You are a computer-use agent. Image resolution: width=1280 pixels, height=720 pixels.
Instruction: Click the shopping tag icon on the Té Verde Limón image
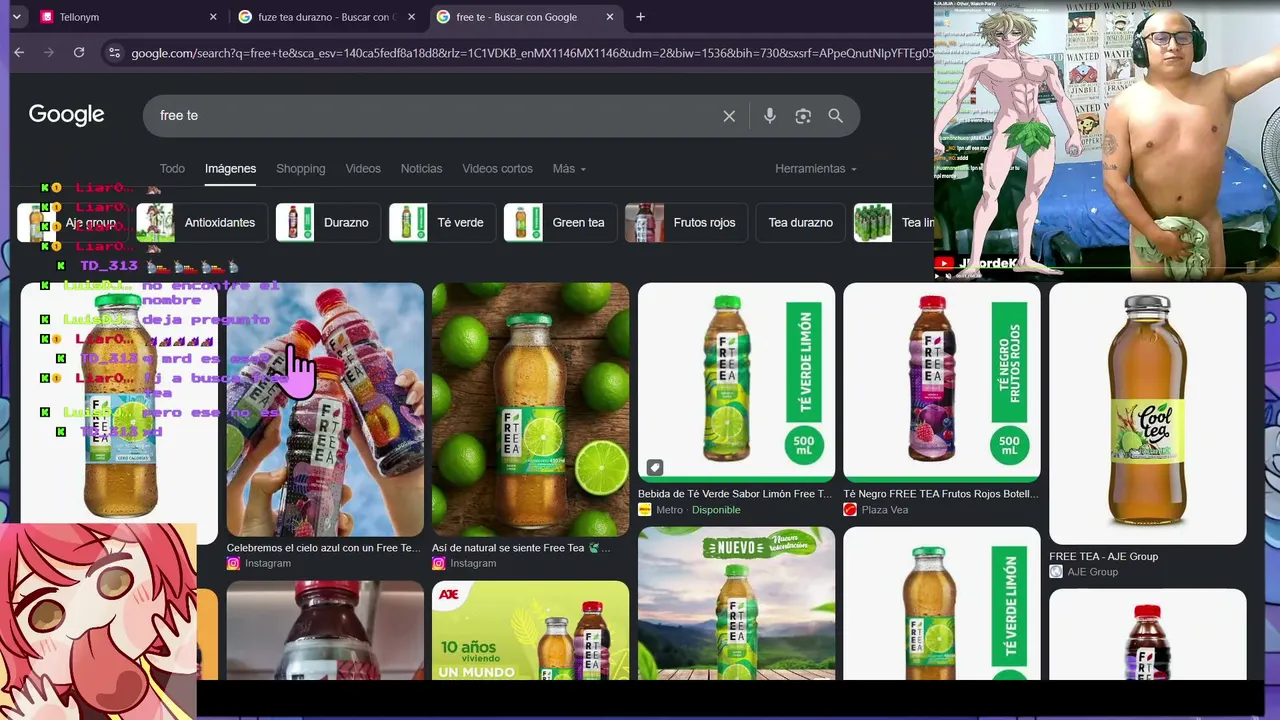(654, 467)
